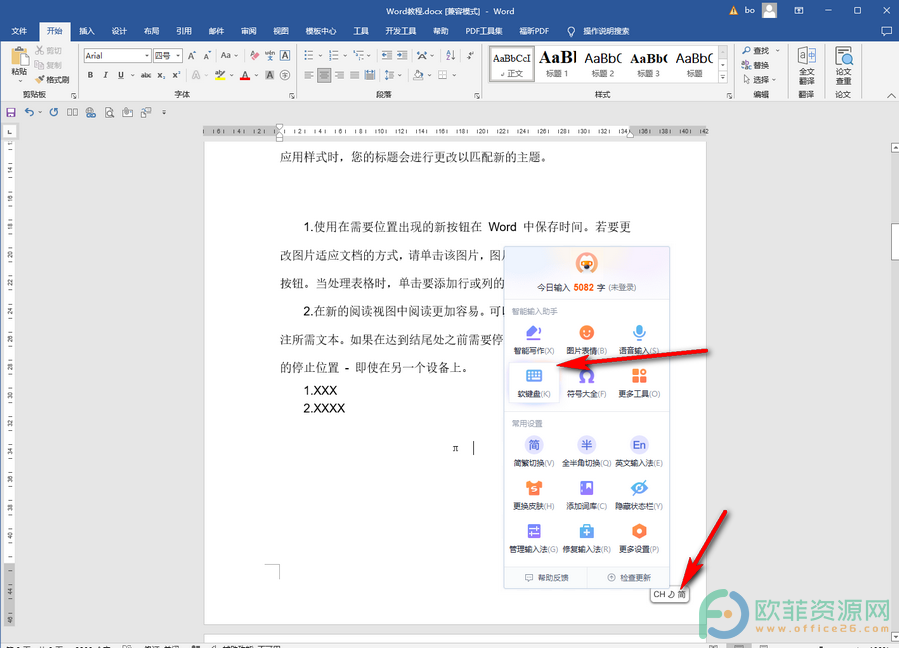This screenshot has height=648, width=899.
Task: Open the bullet list dropdown
Action: pos(320,56)
